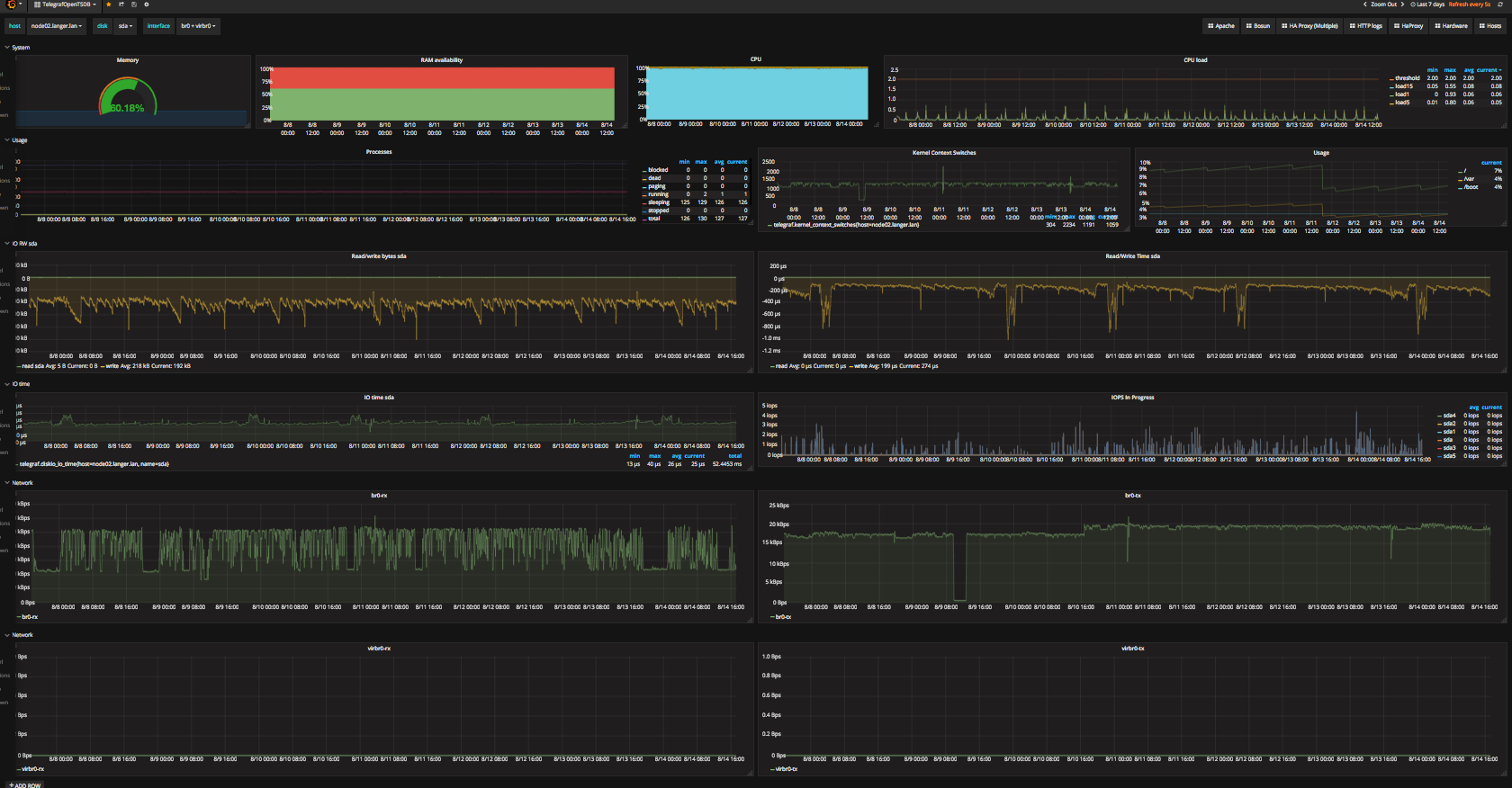Toggle /var series in Usage legend

coord(1469,179)
